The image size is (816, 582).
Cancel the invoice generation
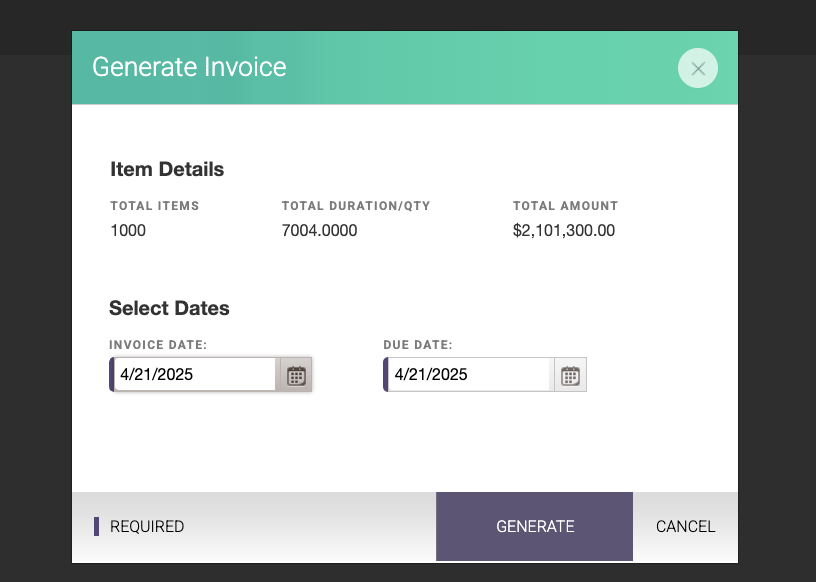tap(685, 526)
